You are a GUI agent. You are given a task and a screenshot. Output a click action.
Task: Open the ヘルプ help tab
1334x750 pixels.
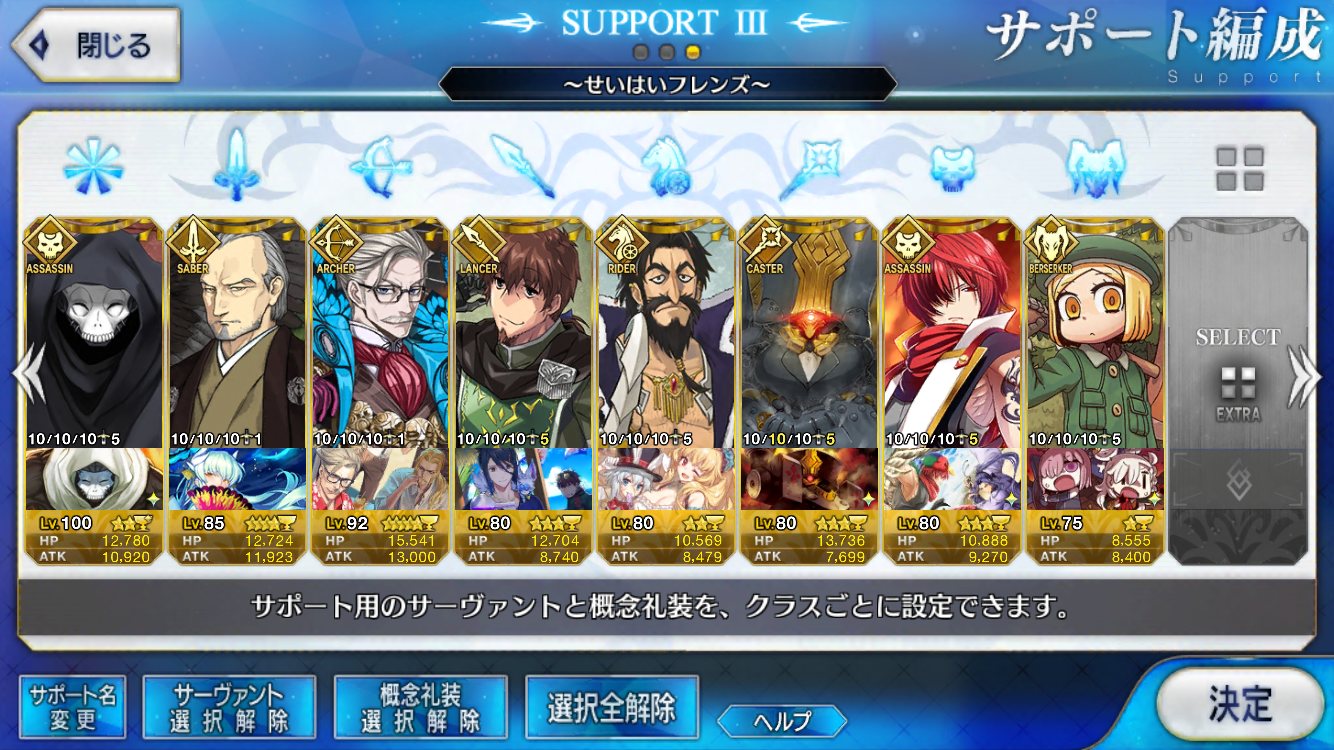pos(782,720)
